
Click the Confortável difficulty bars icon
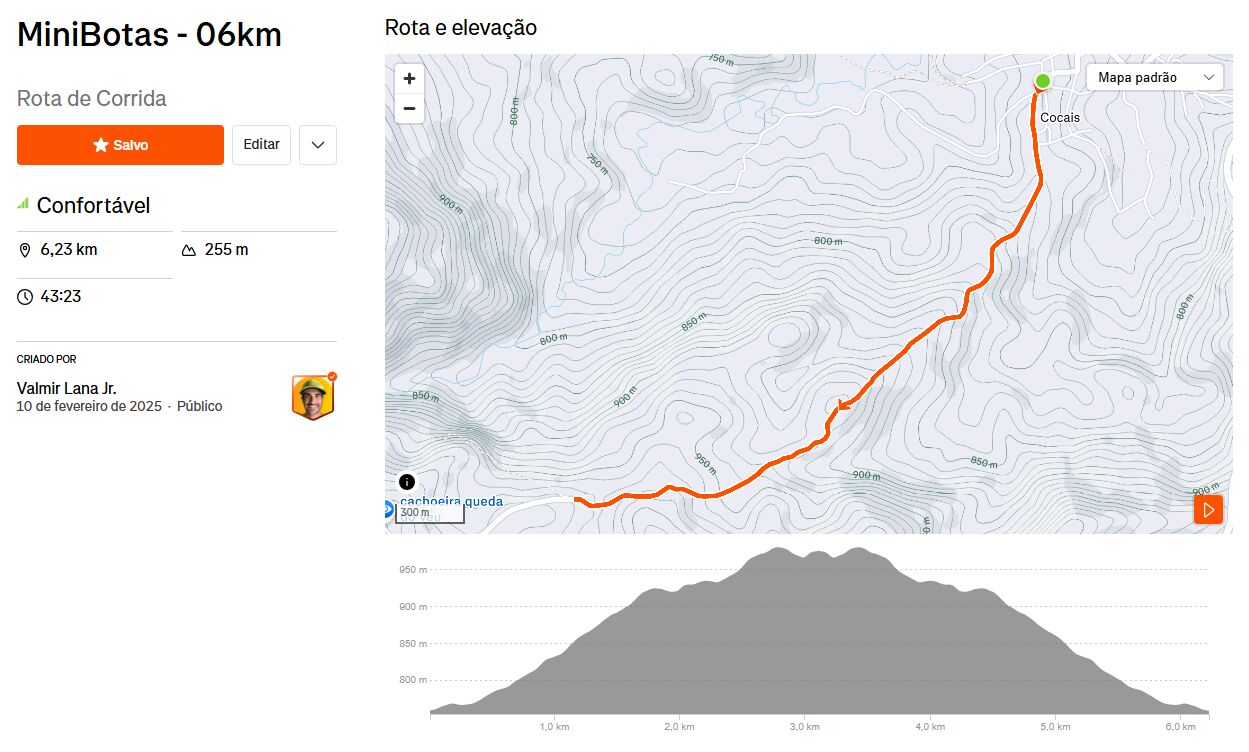[23, 204]
